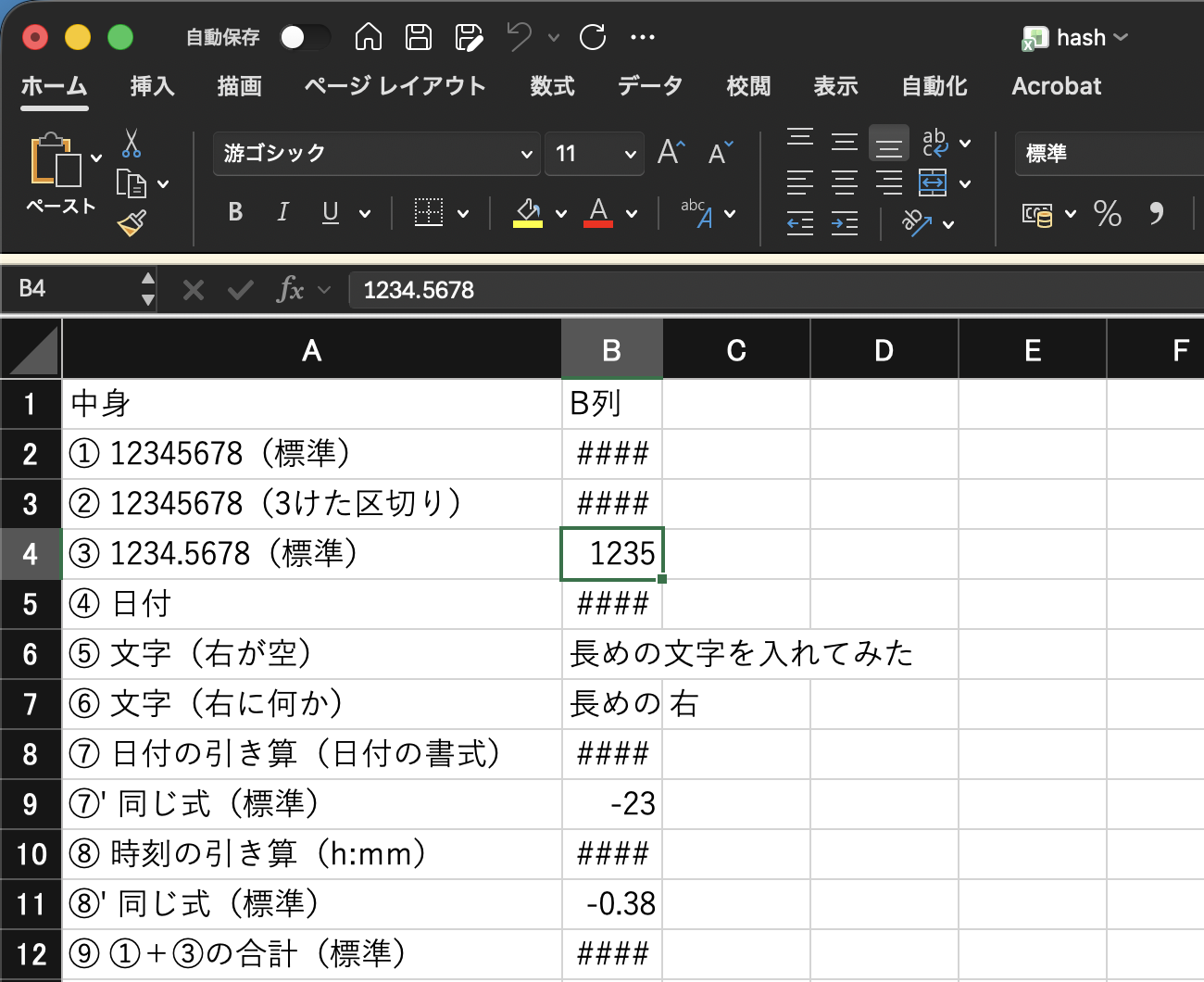Open the underline style dropdown arrow
Image resolution: width=1204 pixels, height=982 pixels.
point(365,214)
